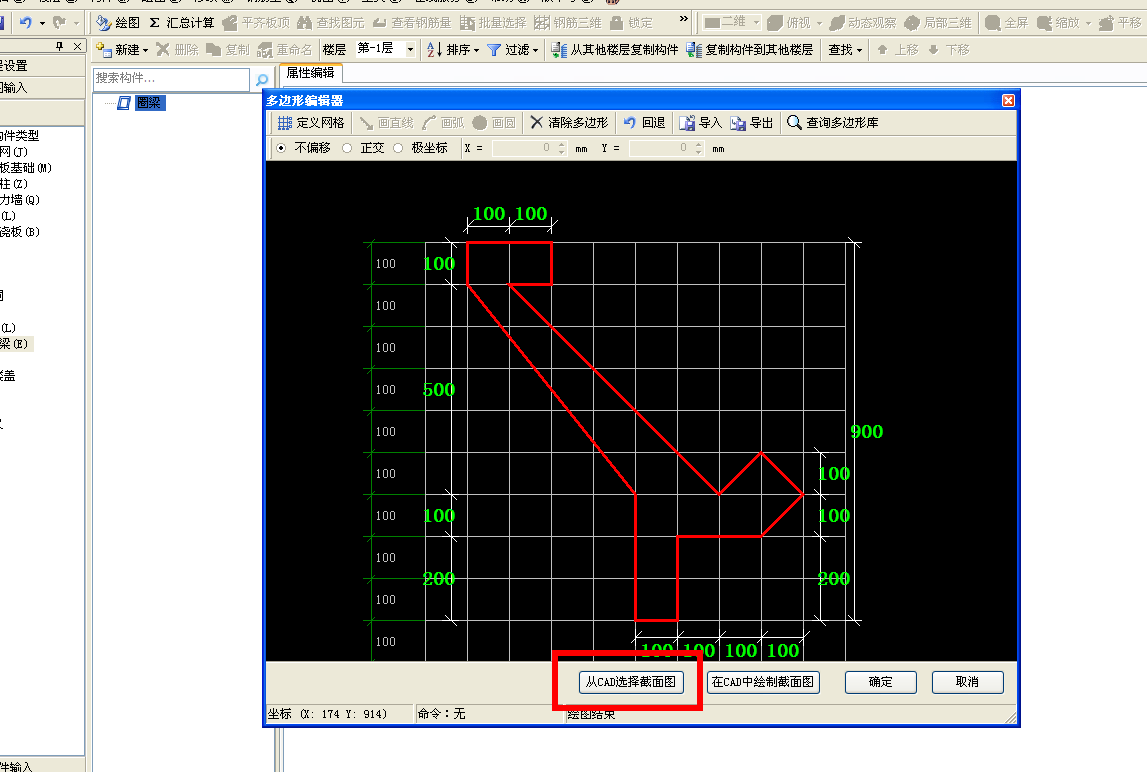Open 查询多边形库 polygon library
Screen dimensions: 1147x772
[832, 122]
